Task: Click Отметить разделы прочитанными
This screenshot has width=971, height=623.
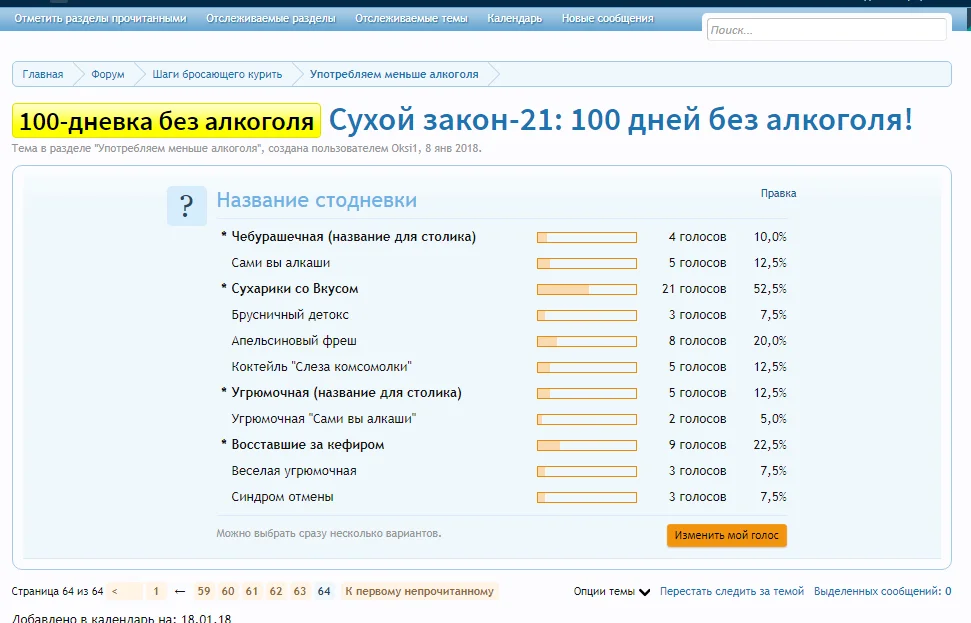Action: click(100, 18)
